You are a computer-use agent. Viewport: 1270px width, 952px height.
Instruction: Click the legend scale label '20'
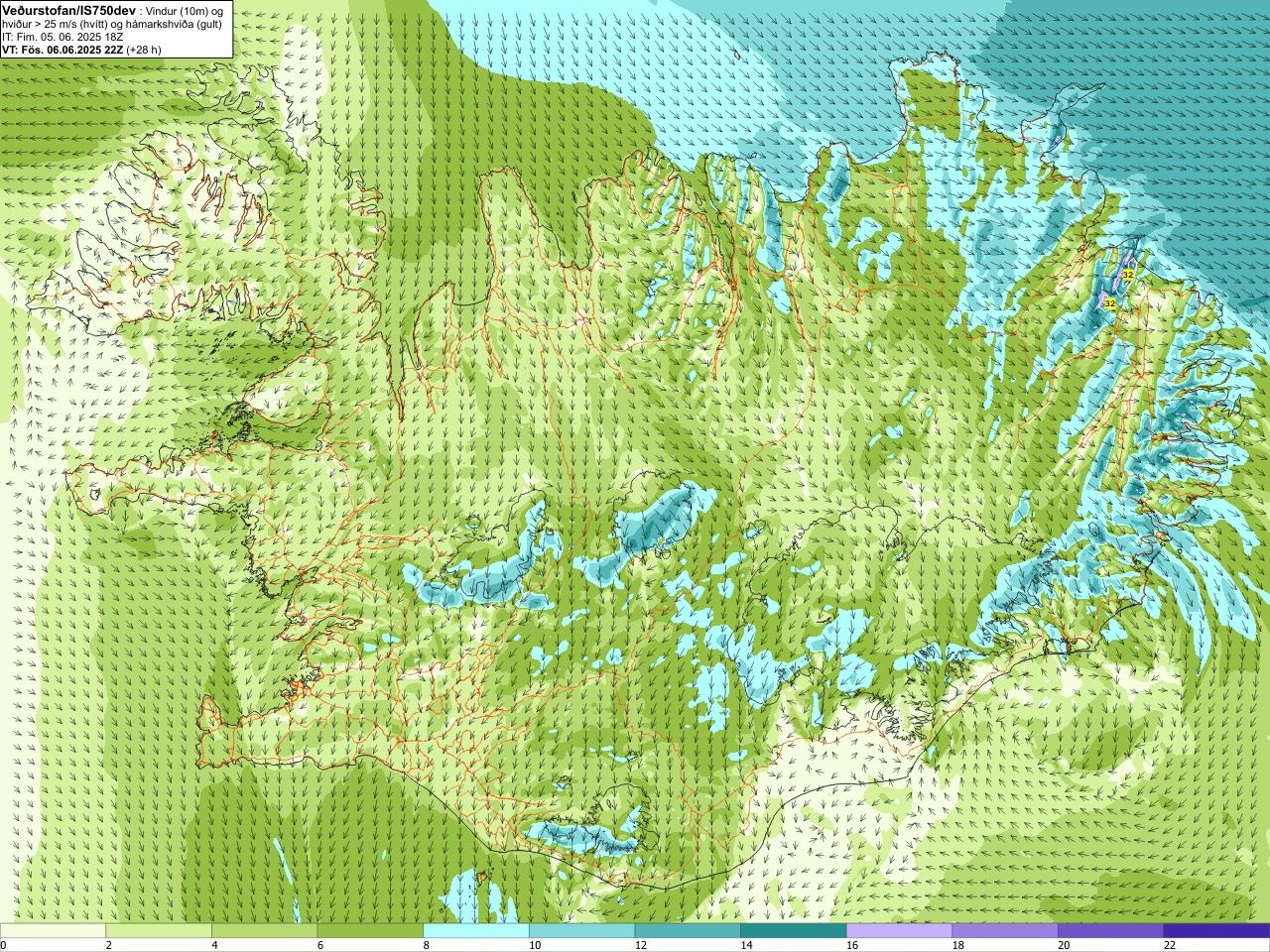point(1064,945)
